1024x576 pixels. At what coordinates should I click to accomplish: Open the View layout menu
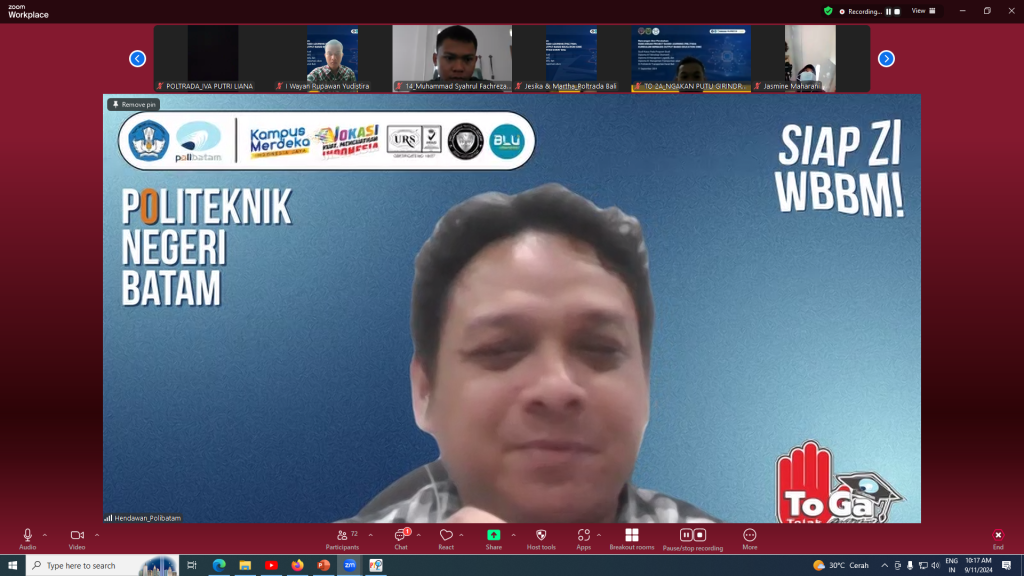pyautogui.click(x=924, y=11)
